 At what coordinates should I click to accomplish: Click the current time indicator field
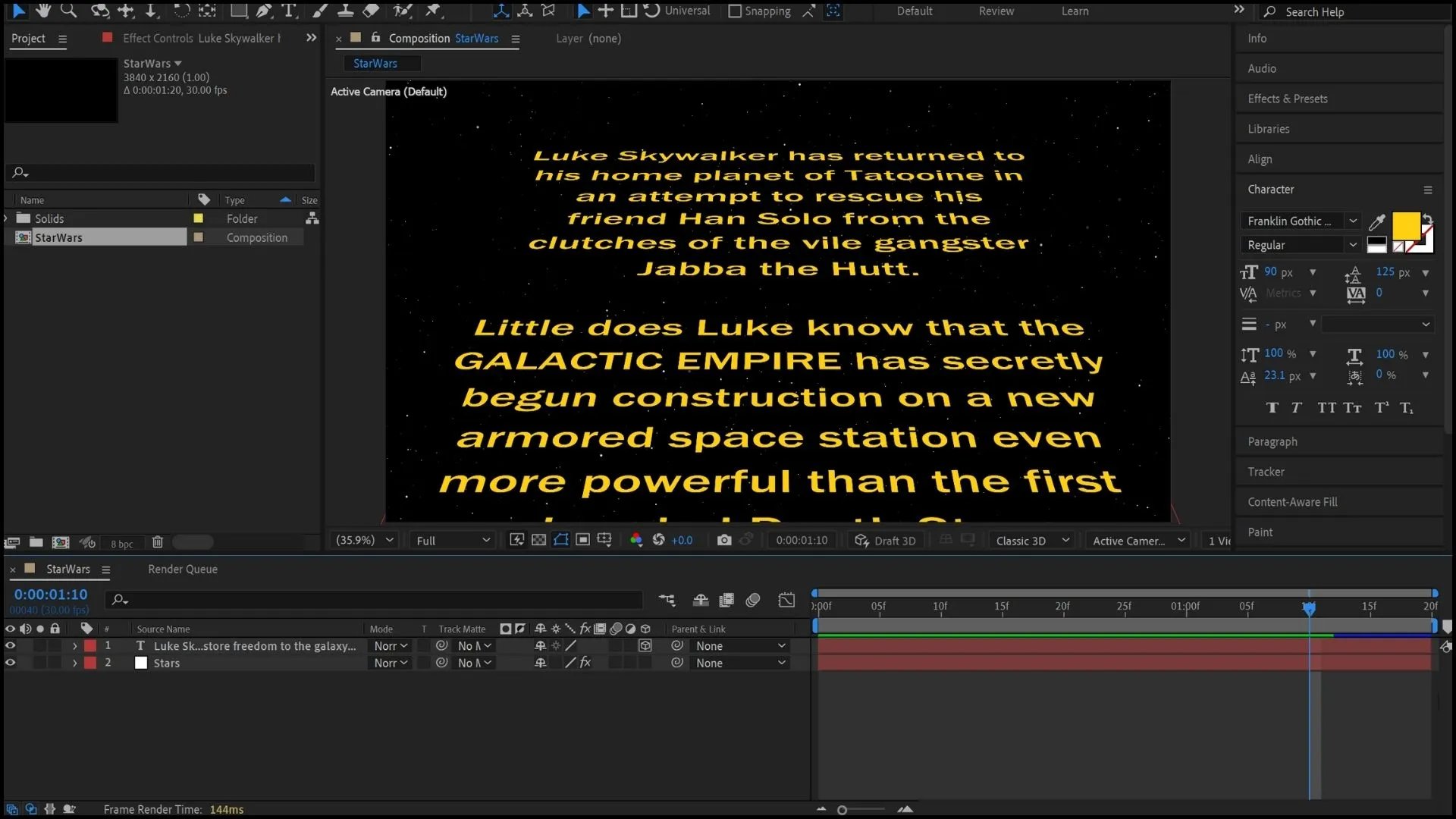(x=50, y=594)
